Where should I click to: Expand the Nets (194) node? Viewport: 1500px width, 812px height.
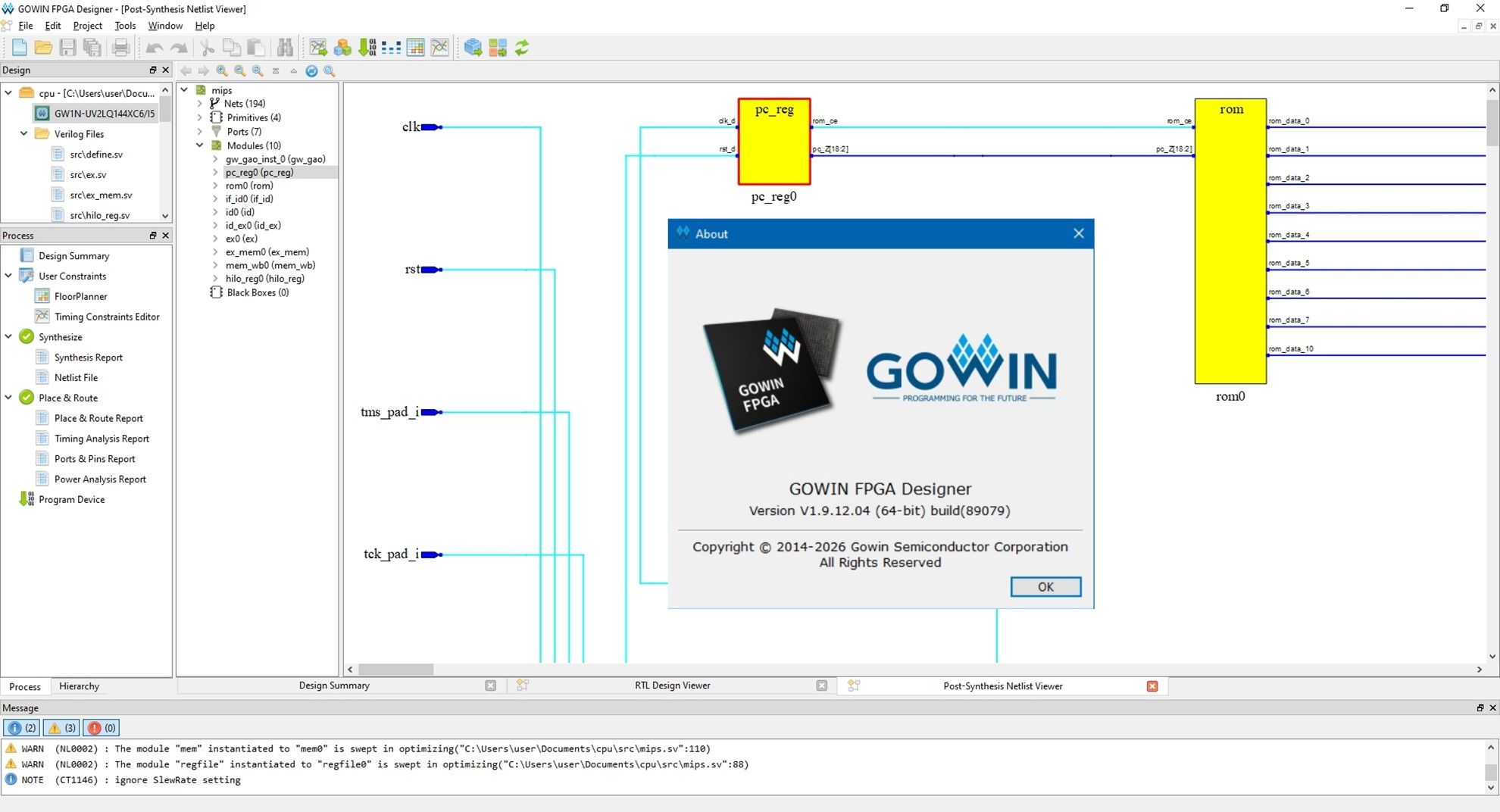[x=200, y=104]
